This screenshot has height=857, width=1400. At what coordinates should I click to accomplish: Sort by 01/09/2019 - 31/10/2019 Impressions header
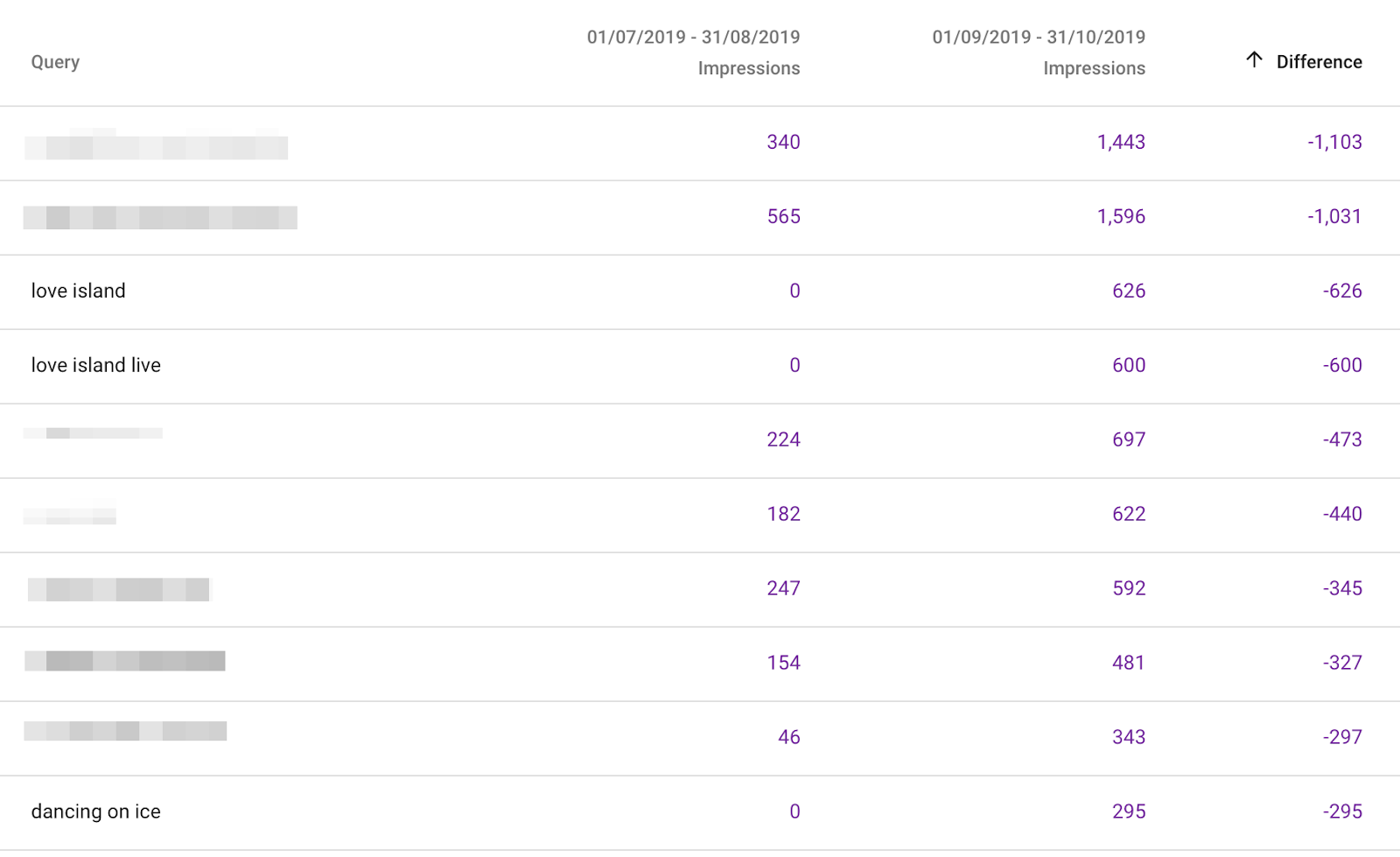1039,53
